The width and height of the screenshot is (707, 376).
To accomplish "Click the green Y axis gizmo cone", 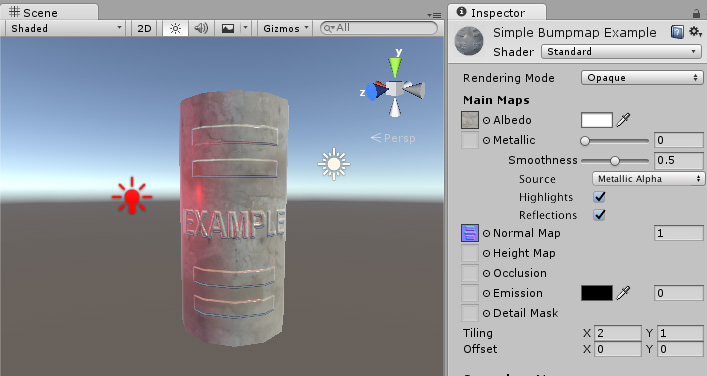I will [x=395, y=67].
